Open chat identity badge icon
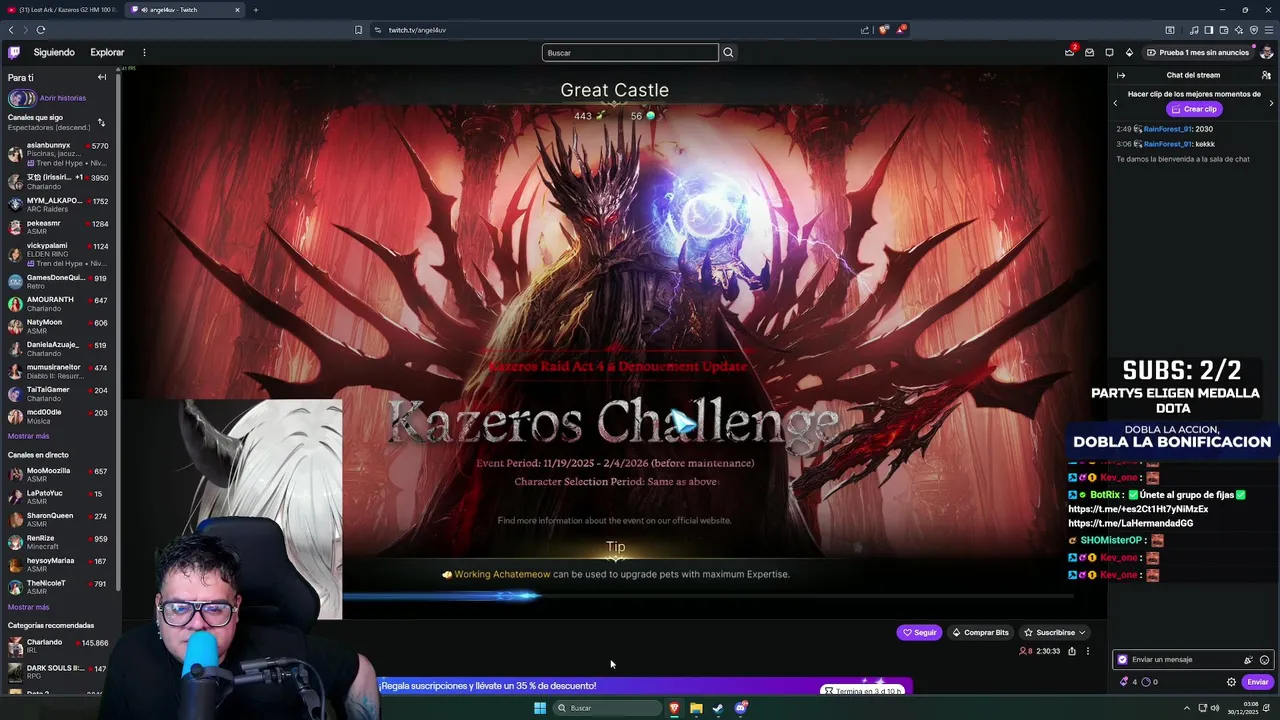1280x720 pixels. coord(1122,660)
